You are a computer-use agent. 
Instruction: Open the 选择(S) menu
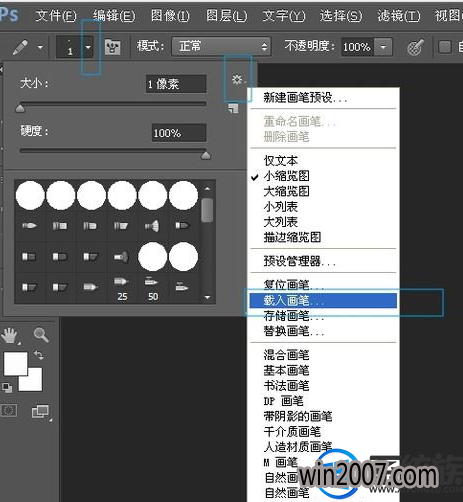341,16
